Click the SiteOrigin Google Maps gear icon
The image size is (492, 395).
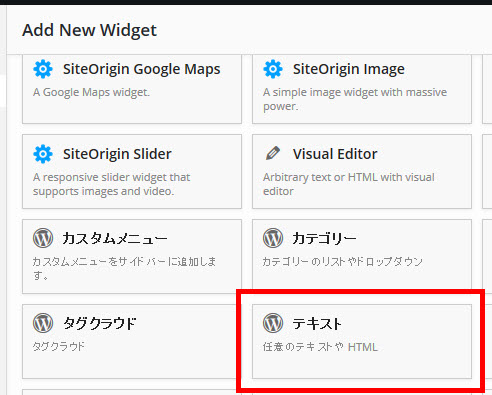tap(43, 69)
